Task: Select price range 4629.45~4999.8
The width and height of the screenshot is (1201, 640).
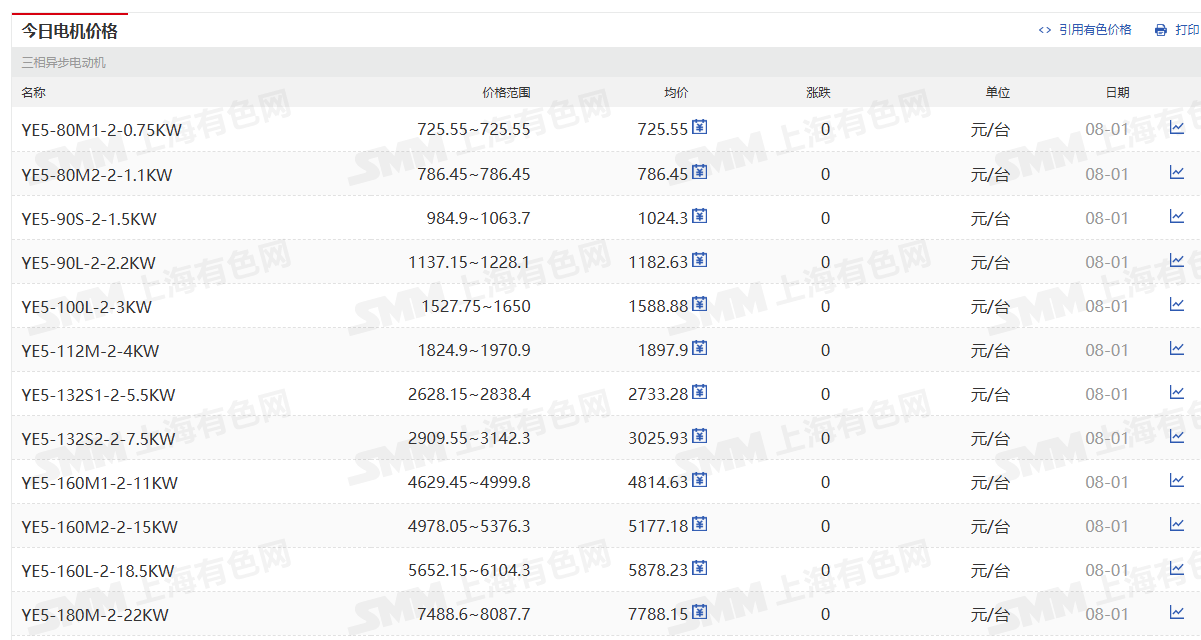Action: pyautogui.click(x=470, y=483)
